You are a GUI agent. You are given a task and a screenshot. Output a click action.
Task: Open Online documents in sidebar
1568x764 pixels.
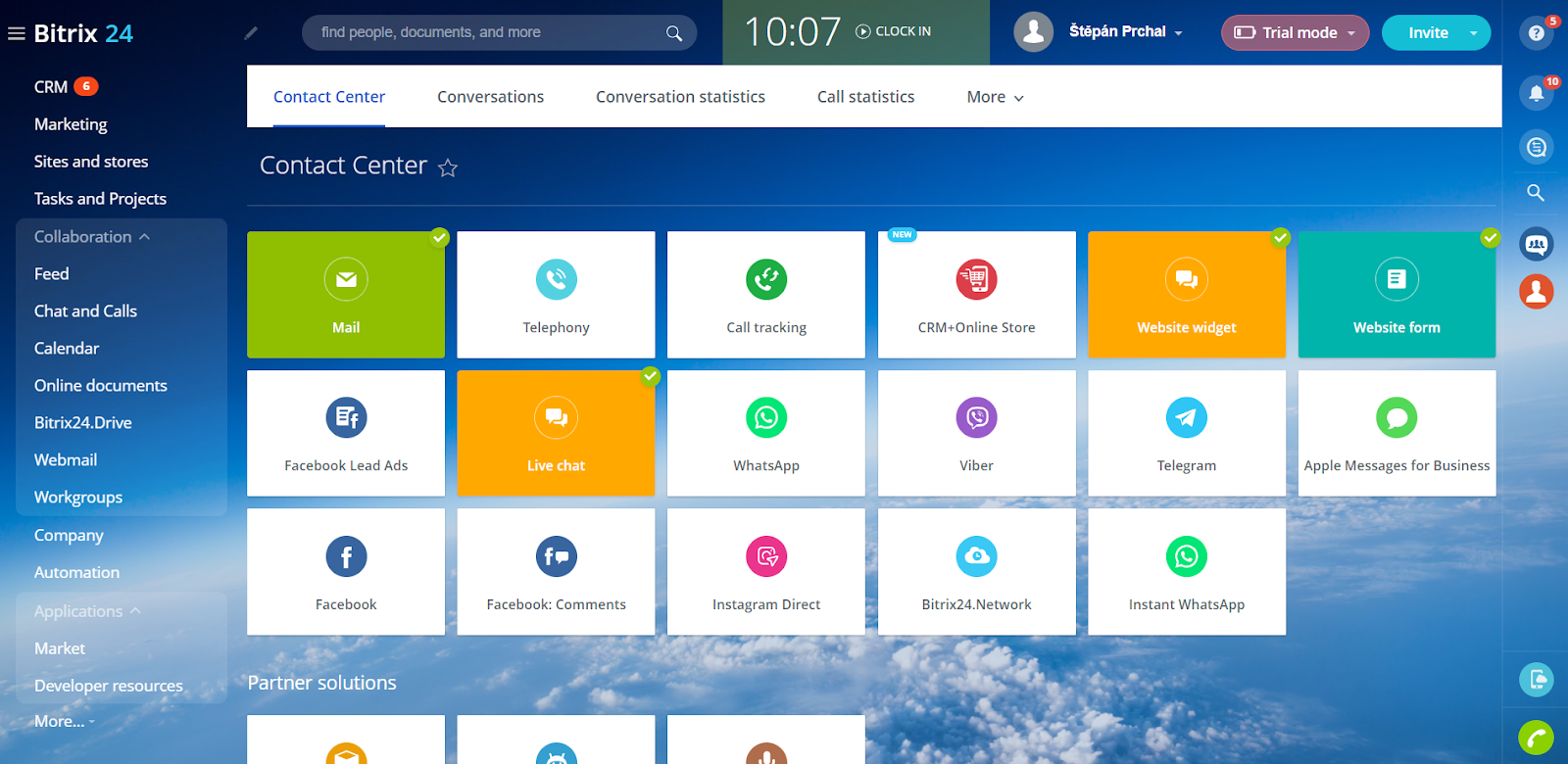100,386
